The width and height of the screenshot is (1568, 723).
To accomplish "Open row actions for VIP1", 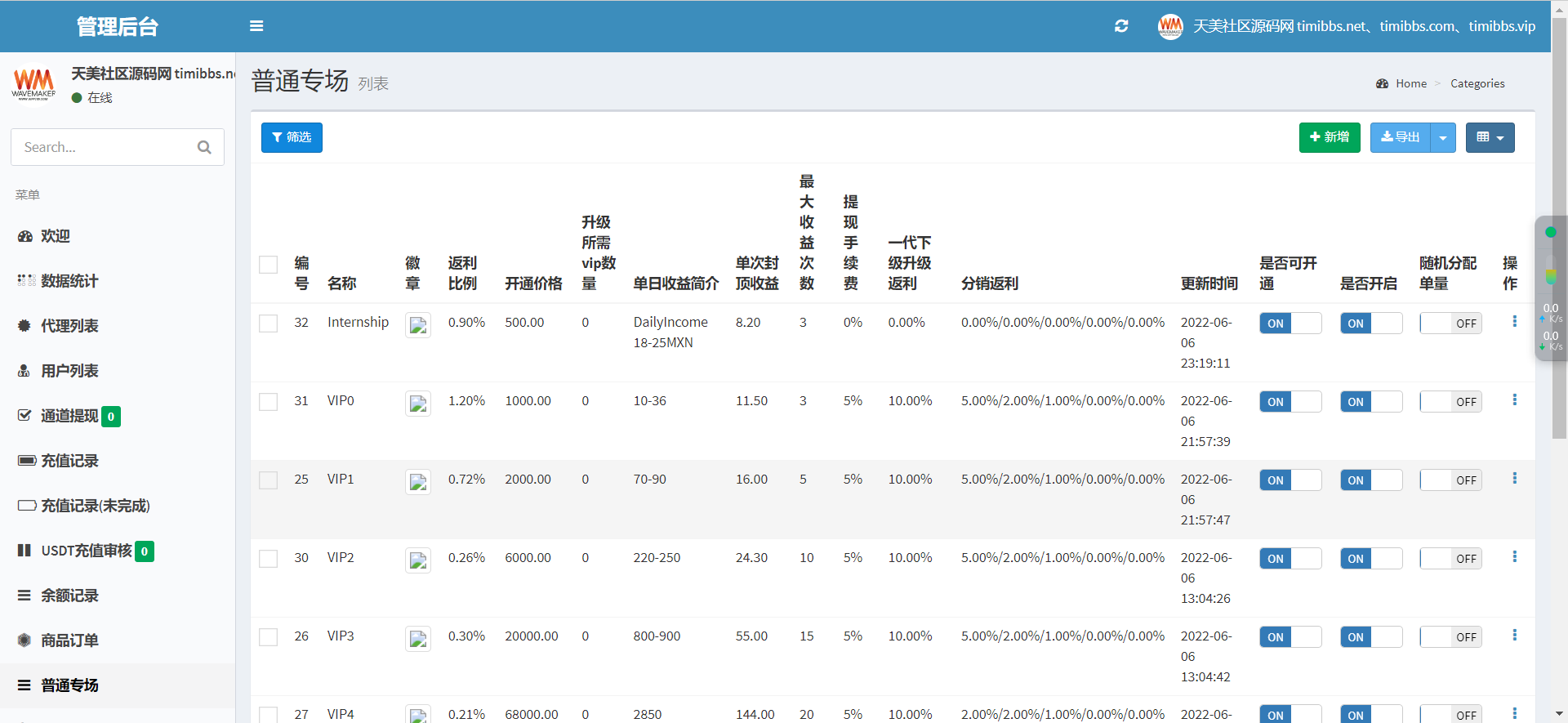I will [1514, 478].
